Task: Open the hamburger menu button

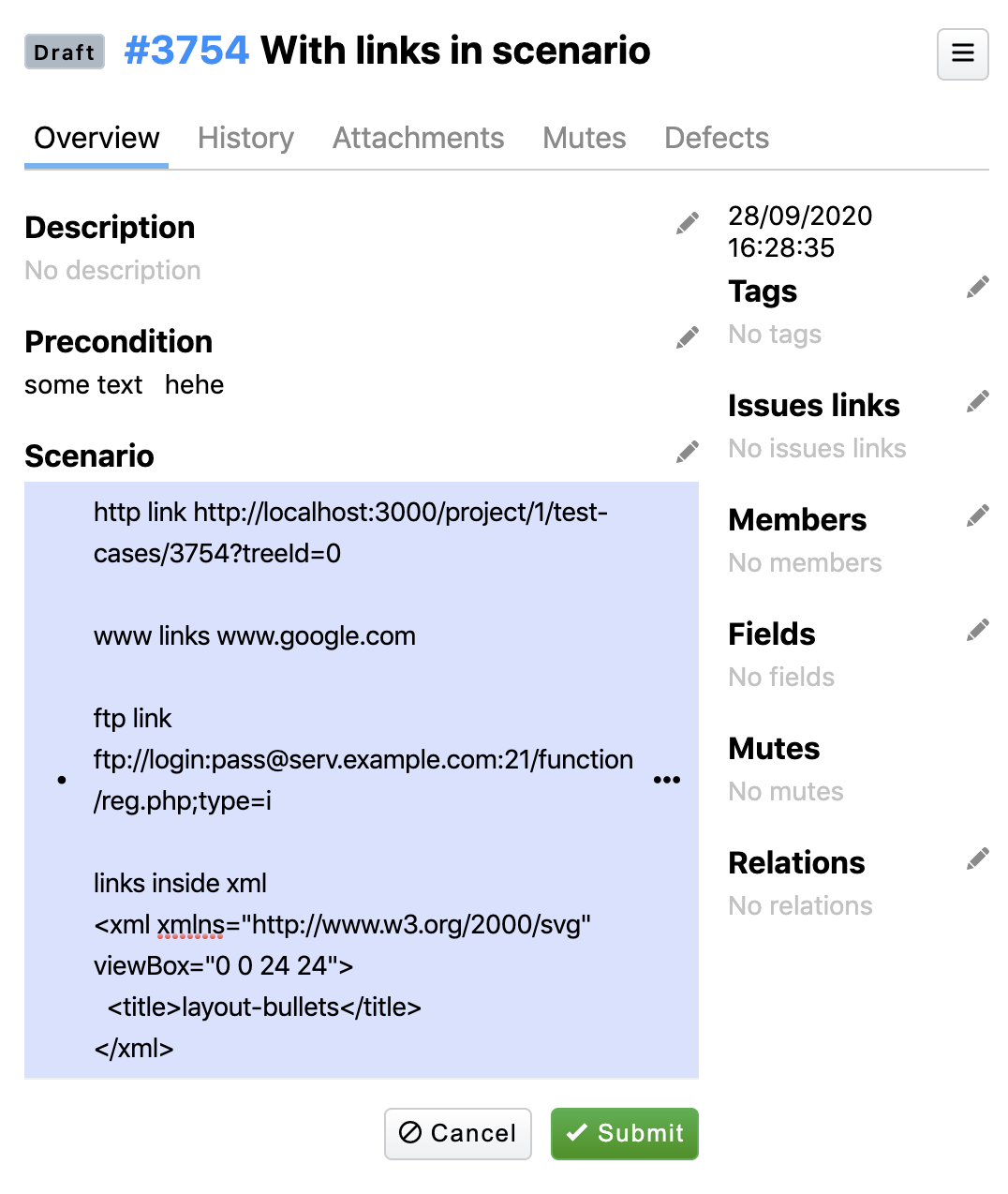Action: click(963, 53)
